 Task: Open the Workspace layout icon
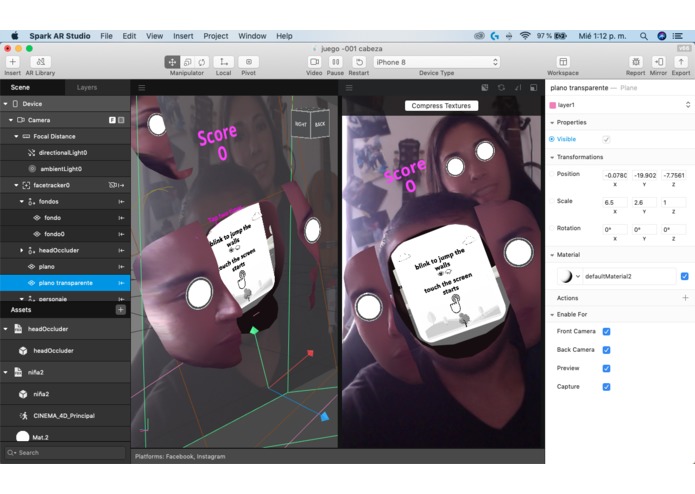[x=563, y=62]
